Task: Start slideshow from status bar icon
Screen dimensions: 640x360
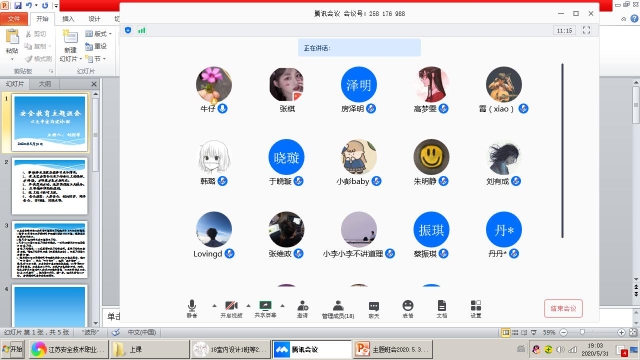Action: [534, 333]
